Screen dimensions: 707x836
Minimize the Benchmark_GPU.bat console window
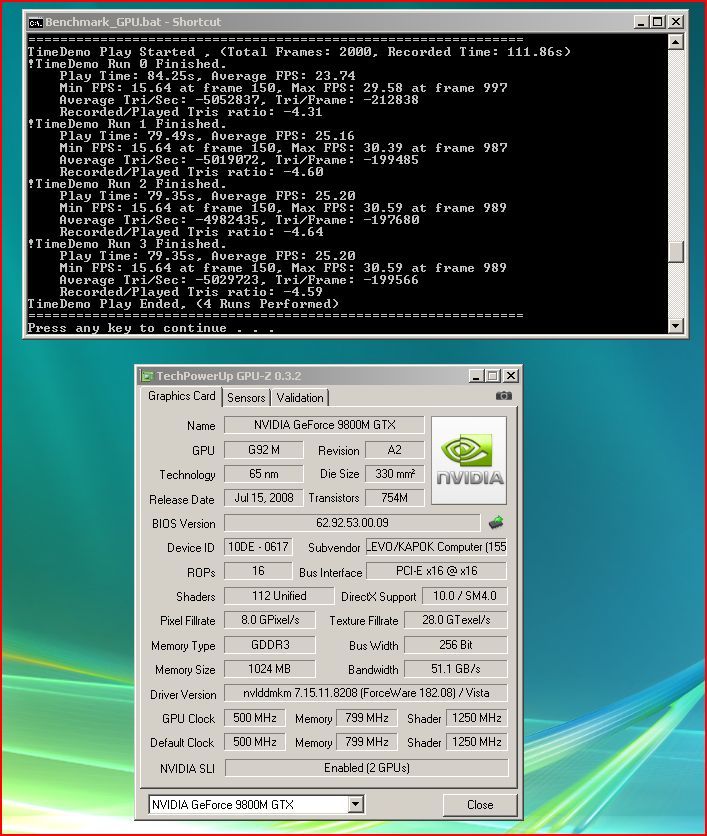pyautogui.click(x=641, y=22)
